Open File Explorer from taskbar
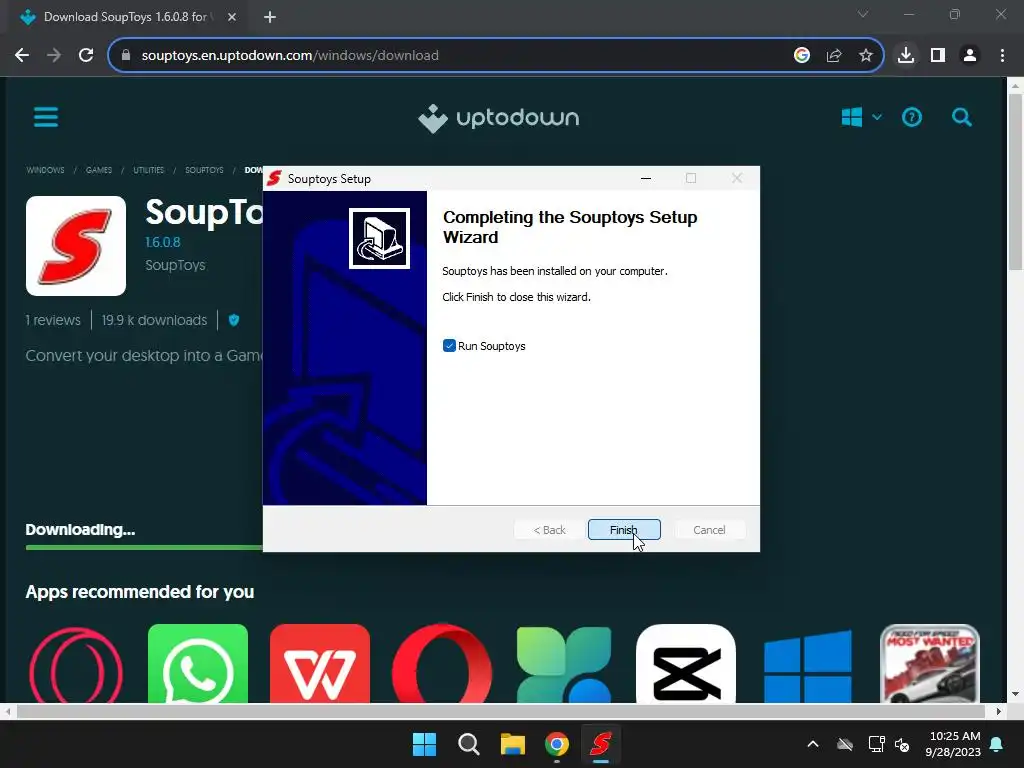The width and height of the screenshot is (1024, 768). coord(513,744)
